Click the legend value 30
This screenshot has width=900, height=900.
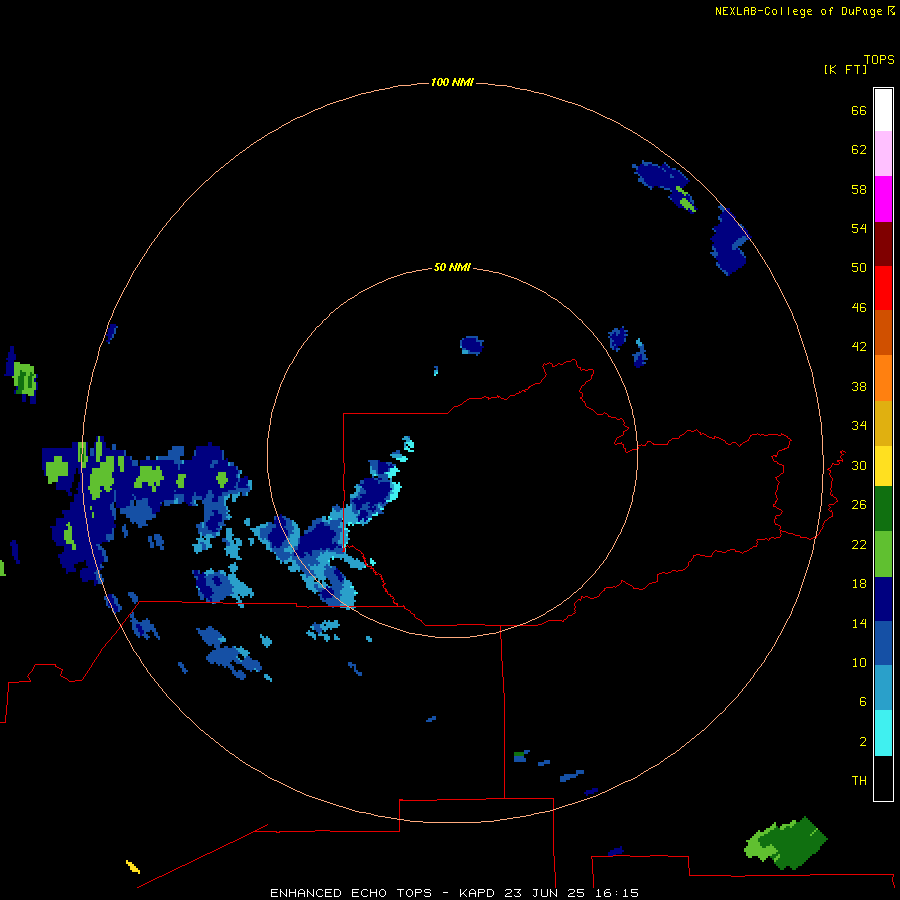859,465
